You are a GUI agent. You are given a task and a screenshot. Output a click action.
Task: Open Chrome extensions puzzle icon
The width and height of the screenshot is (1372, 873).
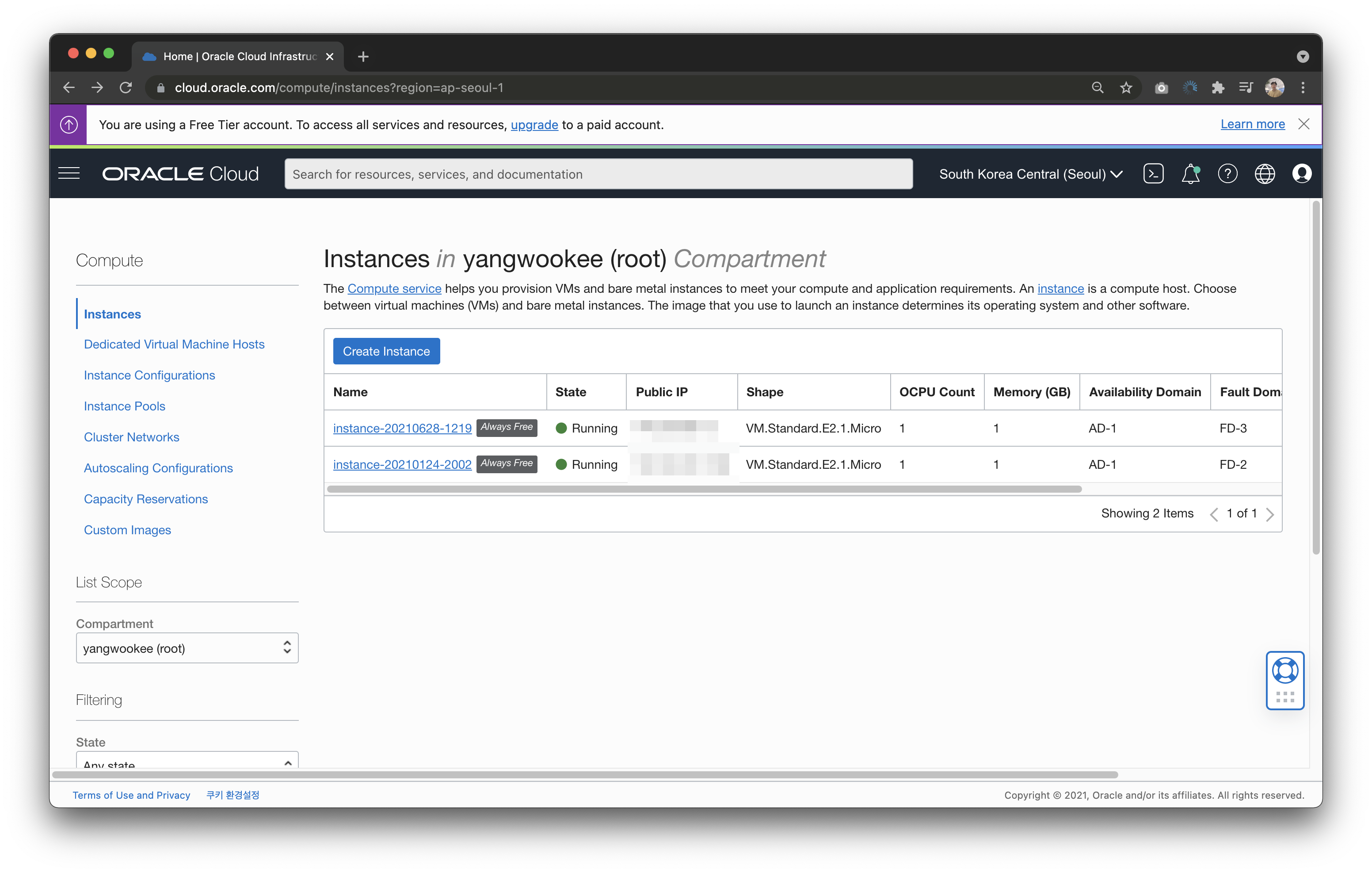1218,88
